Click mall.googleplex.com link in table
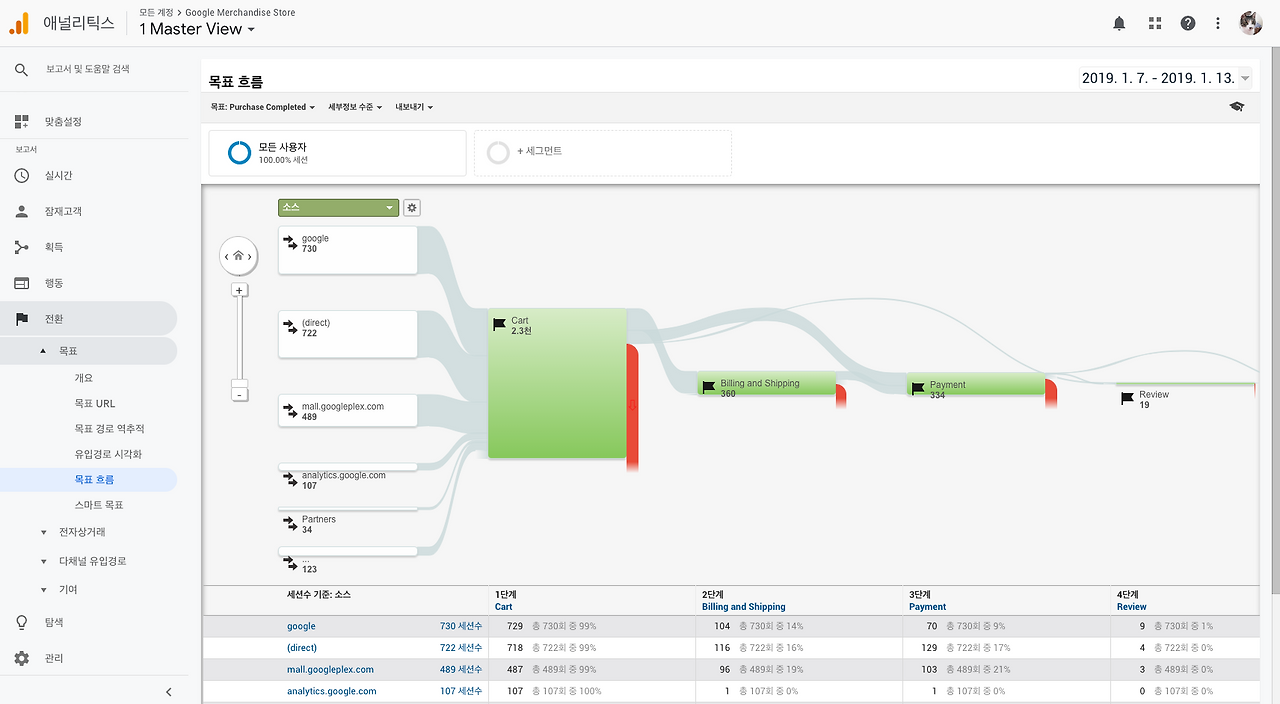This screenshot has width=1280, height=704. [x=330, y=670]
